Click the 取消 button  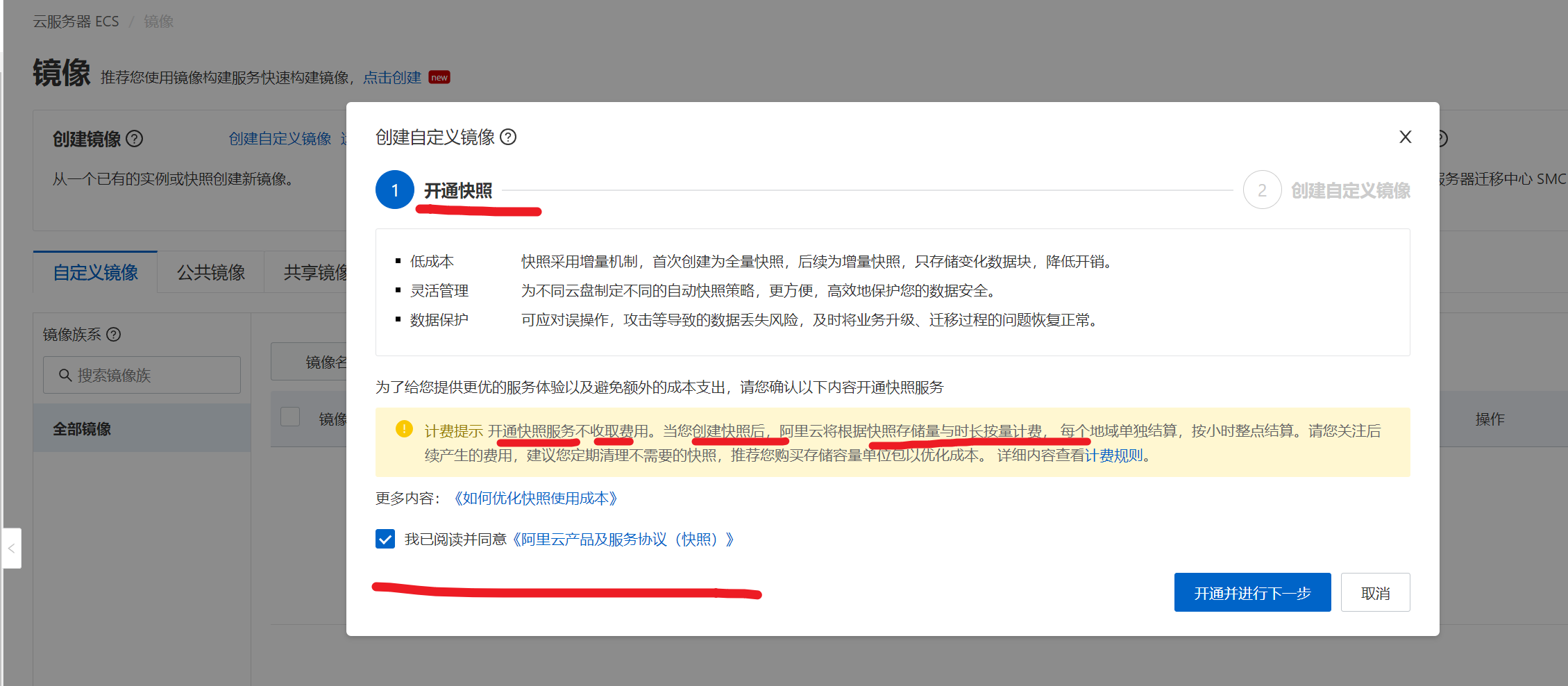coord(1374,593)
